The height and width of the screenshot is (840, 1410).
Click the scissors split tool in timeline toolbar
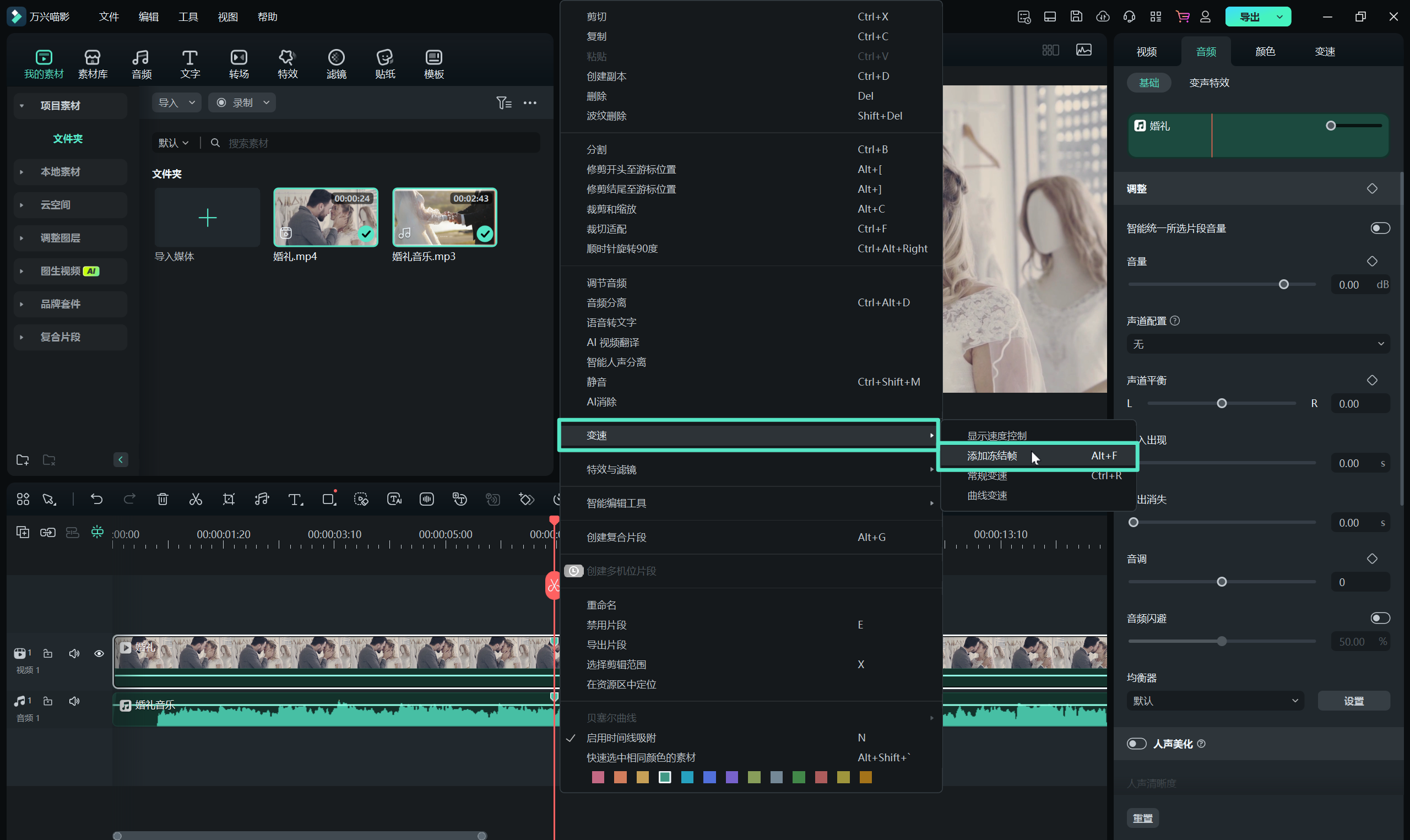click(195, 499)
